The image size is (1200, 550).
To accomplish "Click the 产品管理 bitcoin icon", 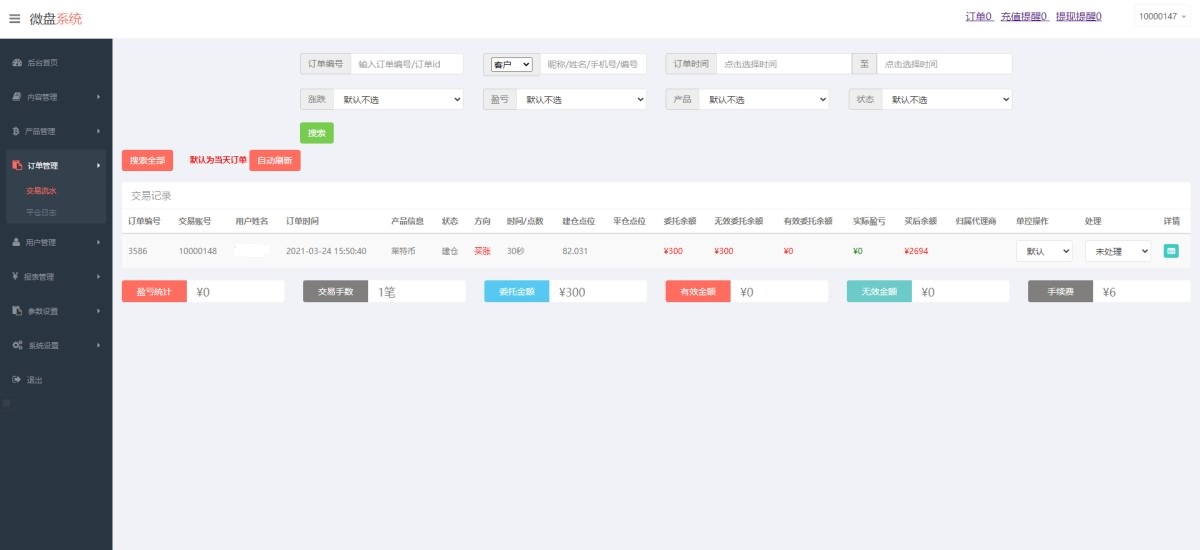I will click(x=16, y=131).
